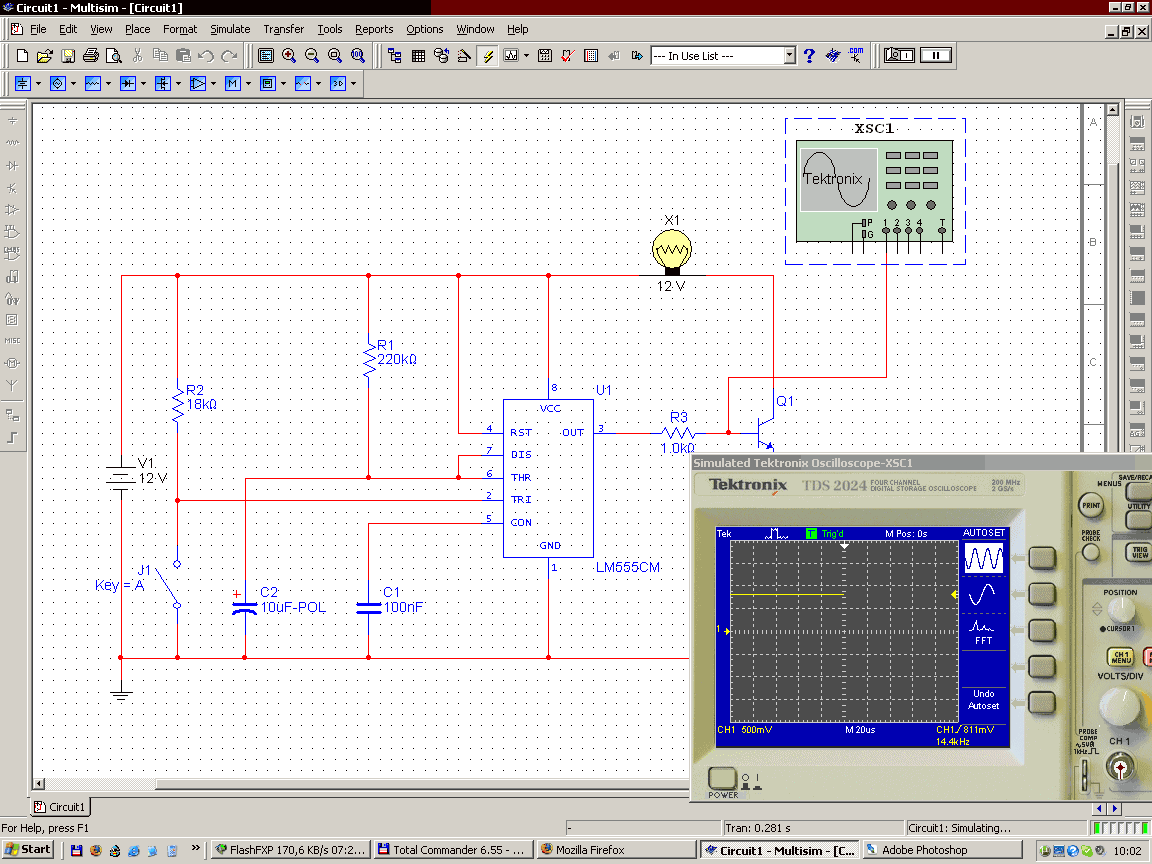Expand the diode component group arrow
The height and width of the screenshot is (864, 1152).
click(143, 84)
